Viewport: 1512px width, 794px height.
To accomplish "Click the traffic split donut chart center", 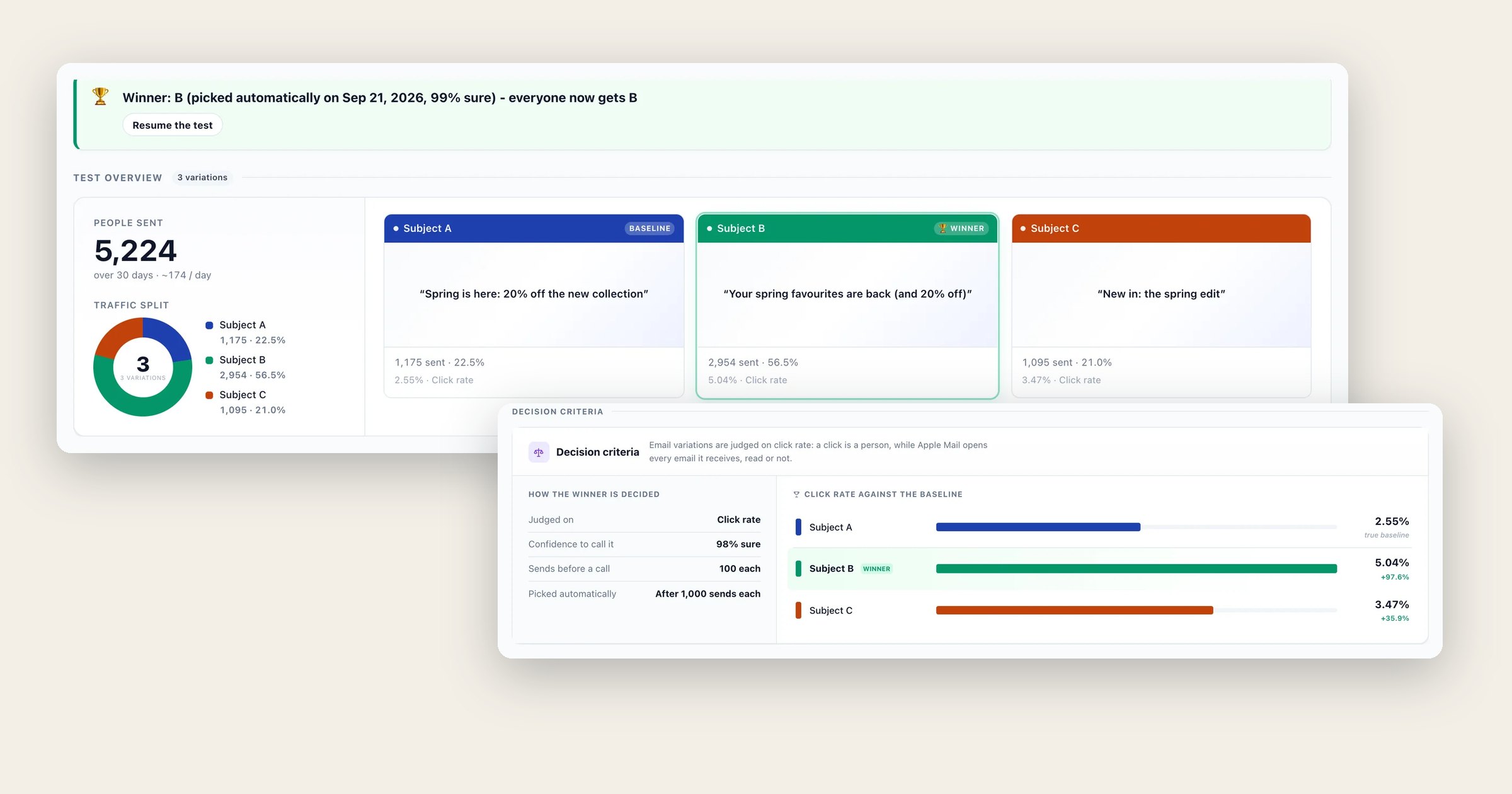I will (143, 367).
